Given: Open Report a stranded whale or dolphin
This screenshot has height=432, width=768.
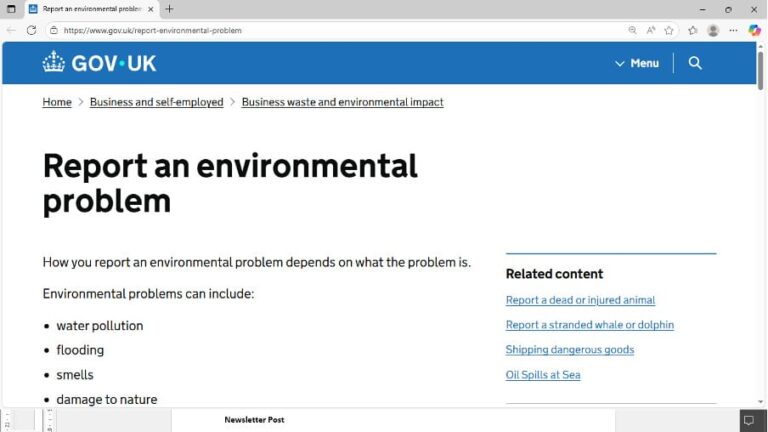Looking at the screenshot, I should pos(589,325).
